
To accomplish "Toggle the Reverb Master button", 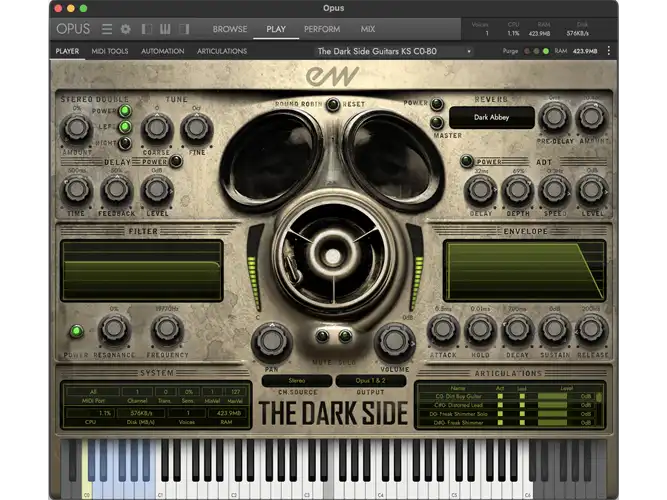I will pyautogui.click(x=437, y=123).
